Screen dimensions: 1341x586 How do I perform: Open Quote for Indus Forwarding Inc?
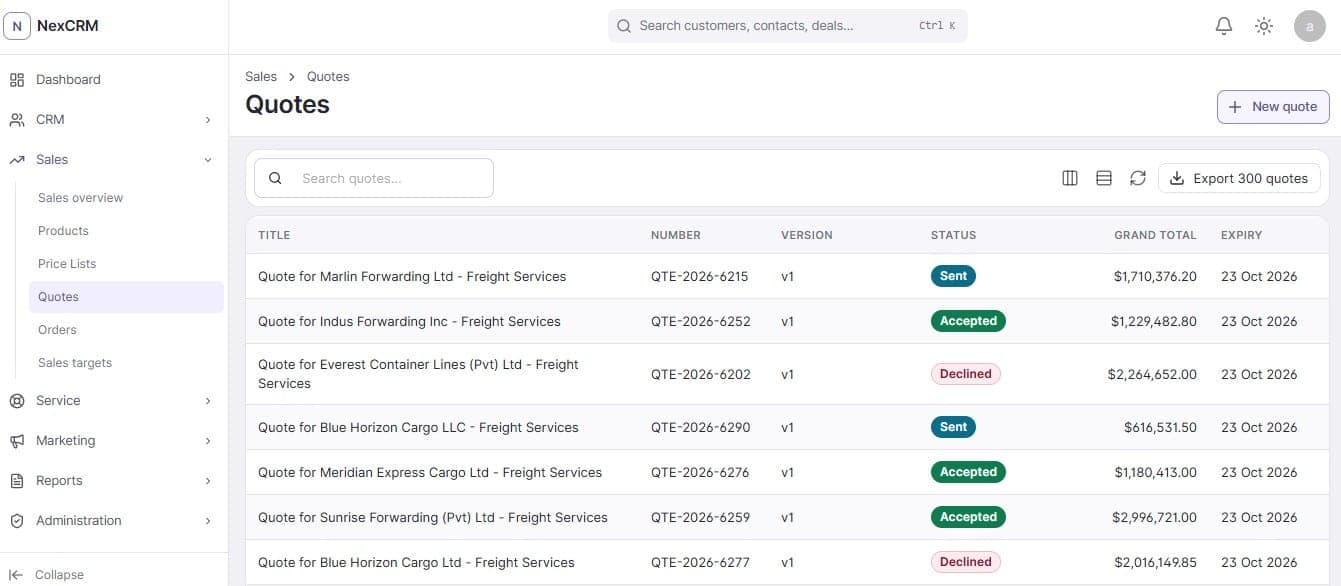[x=409, y=322]
